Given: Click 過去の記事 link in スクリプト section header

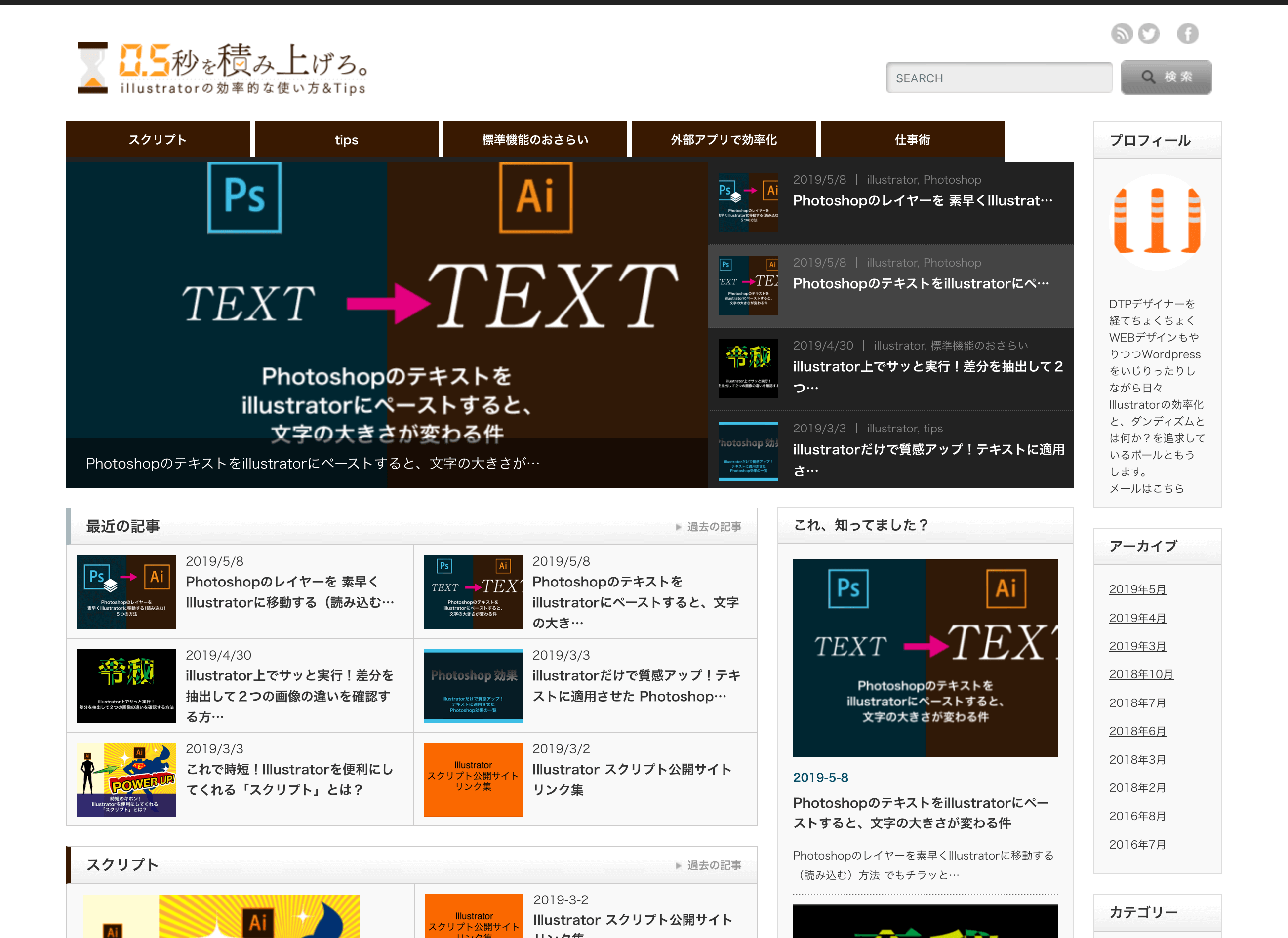Looking at the screenshot, I should [708, 865].
